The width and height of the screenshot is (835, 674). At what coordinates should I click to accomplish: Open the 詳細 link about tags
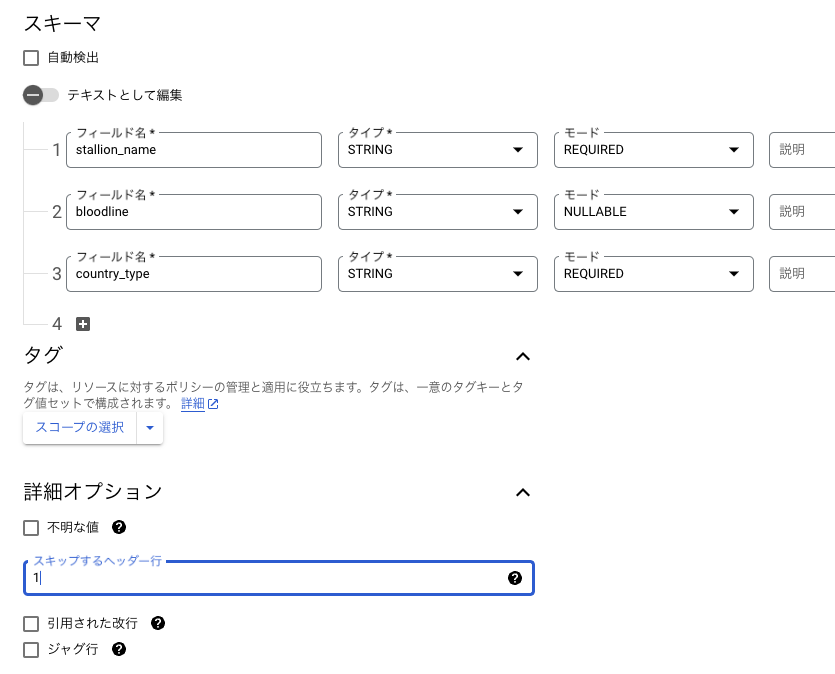pyautogui.click(x=193, y=404)
